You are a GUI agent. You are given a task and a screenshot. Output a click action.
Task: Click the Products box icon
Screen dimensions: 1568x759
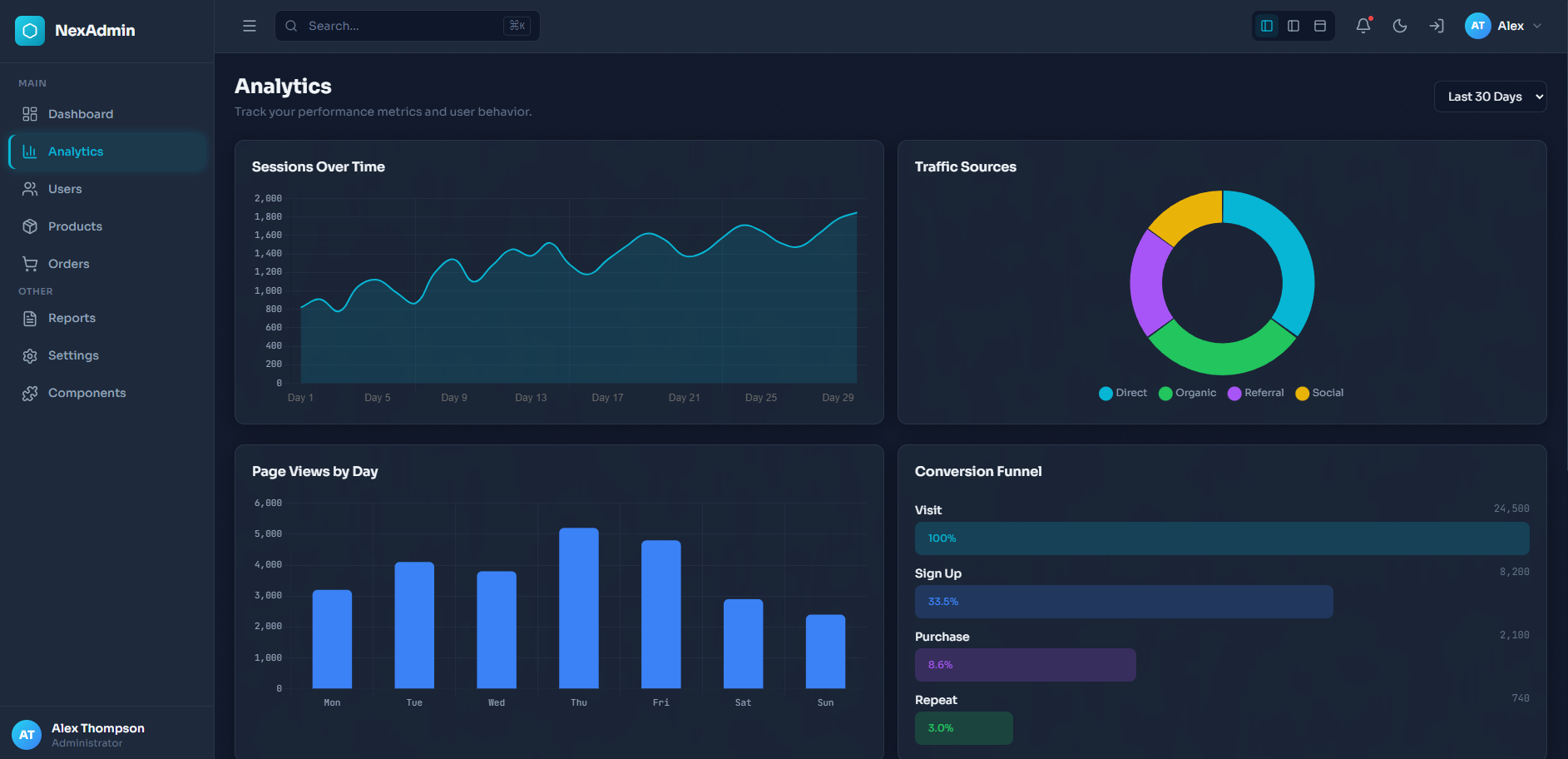coord(30,226)
